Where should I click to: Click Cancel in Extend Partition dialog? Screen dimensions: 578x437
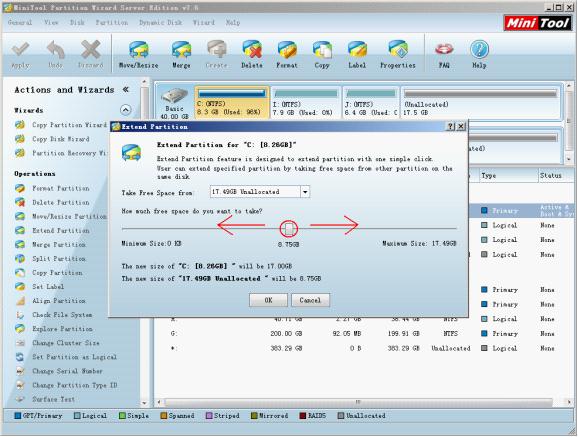point(310,300)
